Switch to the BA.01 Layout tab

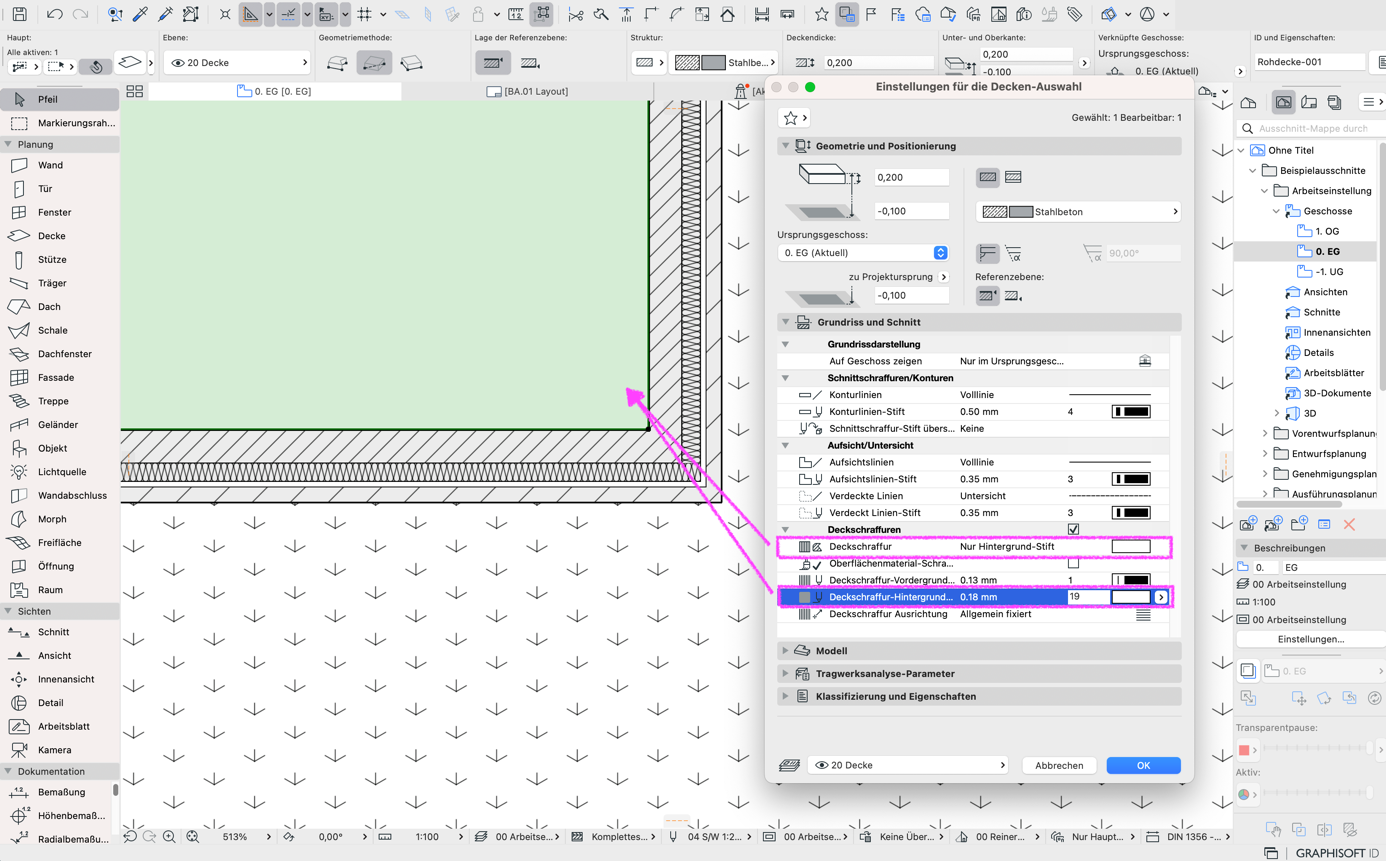pyautogui.click(x=527, y=91)
